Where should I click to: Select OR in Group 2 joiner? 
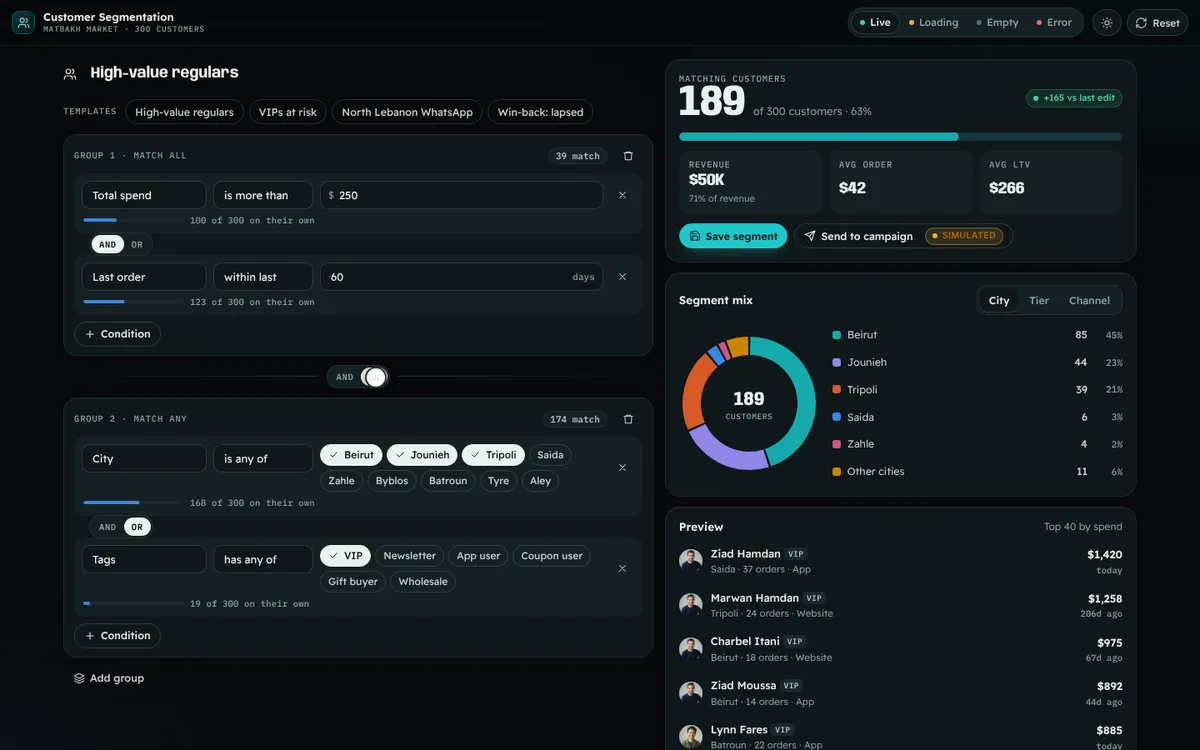click(137, 527)
